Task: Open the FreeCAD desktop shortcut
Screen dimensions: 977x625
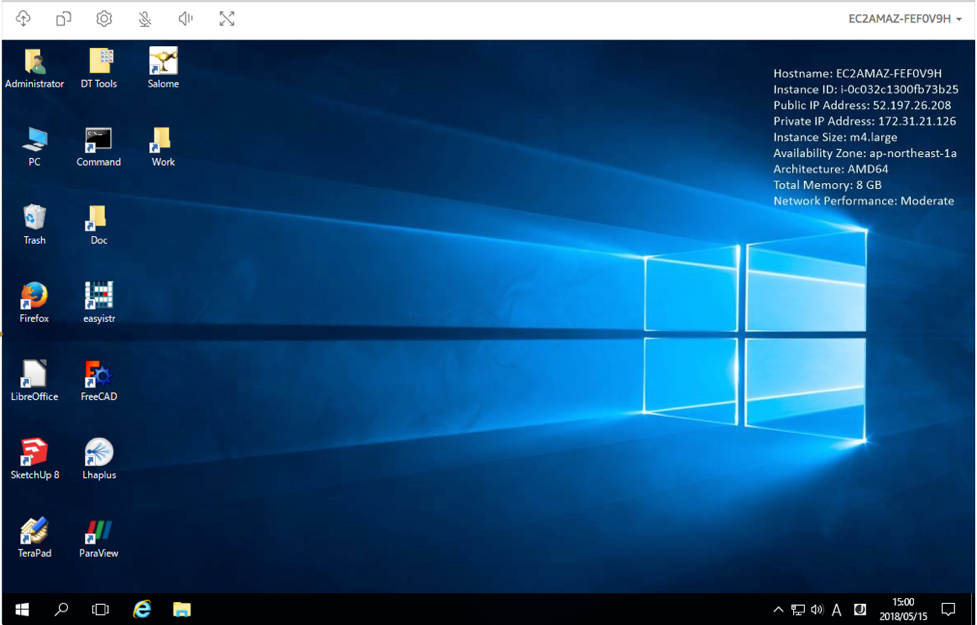Action: [x=98, y=375]
